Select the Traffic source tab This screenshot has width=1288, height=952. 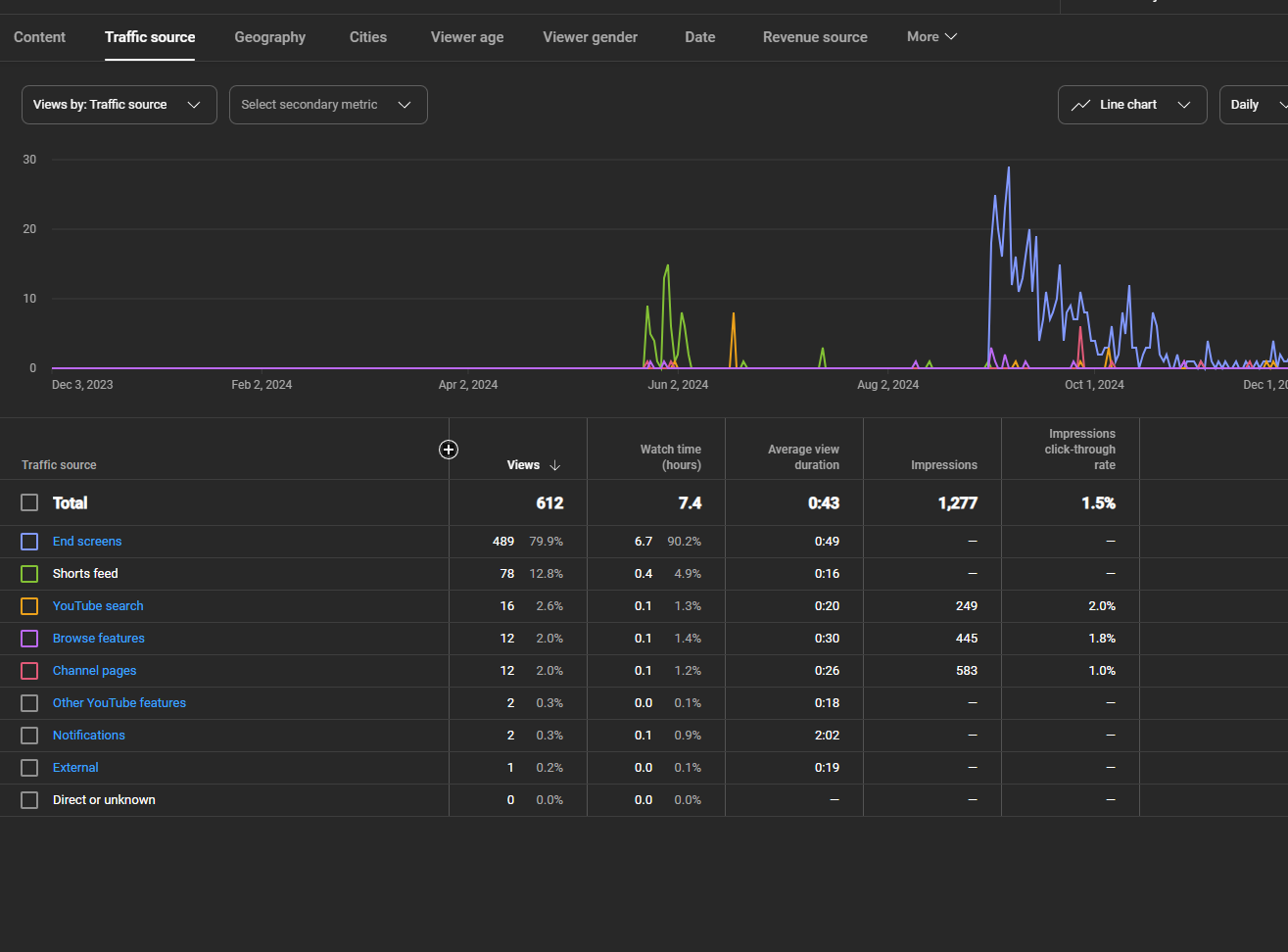pyautogui.click(x=150, y=37)
